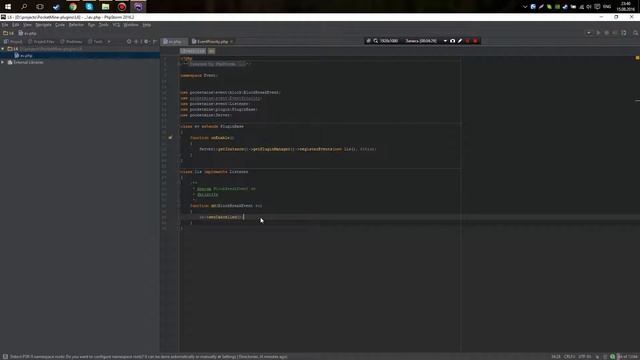The width and height of the screenshot is (640, 360).
Task: Click the magnifier on recorder overlay
Action: point(376,41)
